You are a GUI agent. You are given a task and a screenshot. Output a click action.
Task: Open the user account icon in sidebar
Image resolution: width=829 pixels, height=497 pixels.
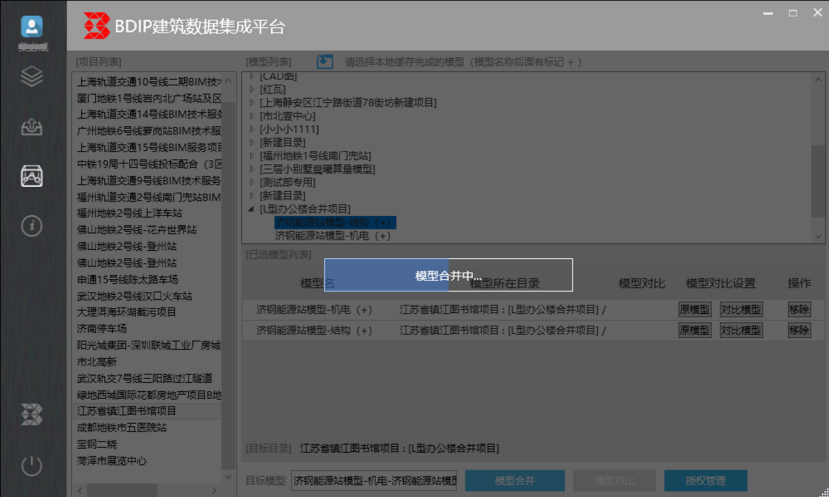(32, 26)
